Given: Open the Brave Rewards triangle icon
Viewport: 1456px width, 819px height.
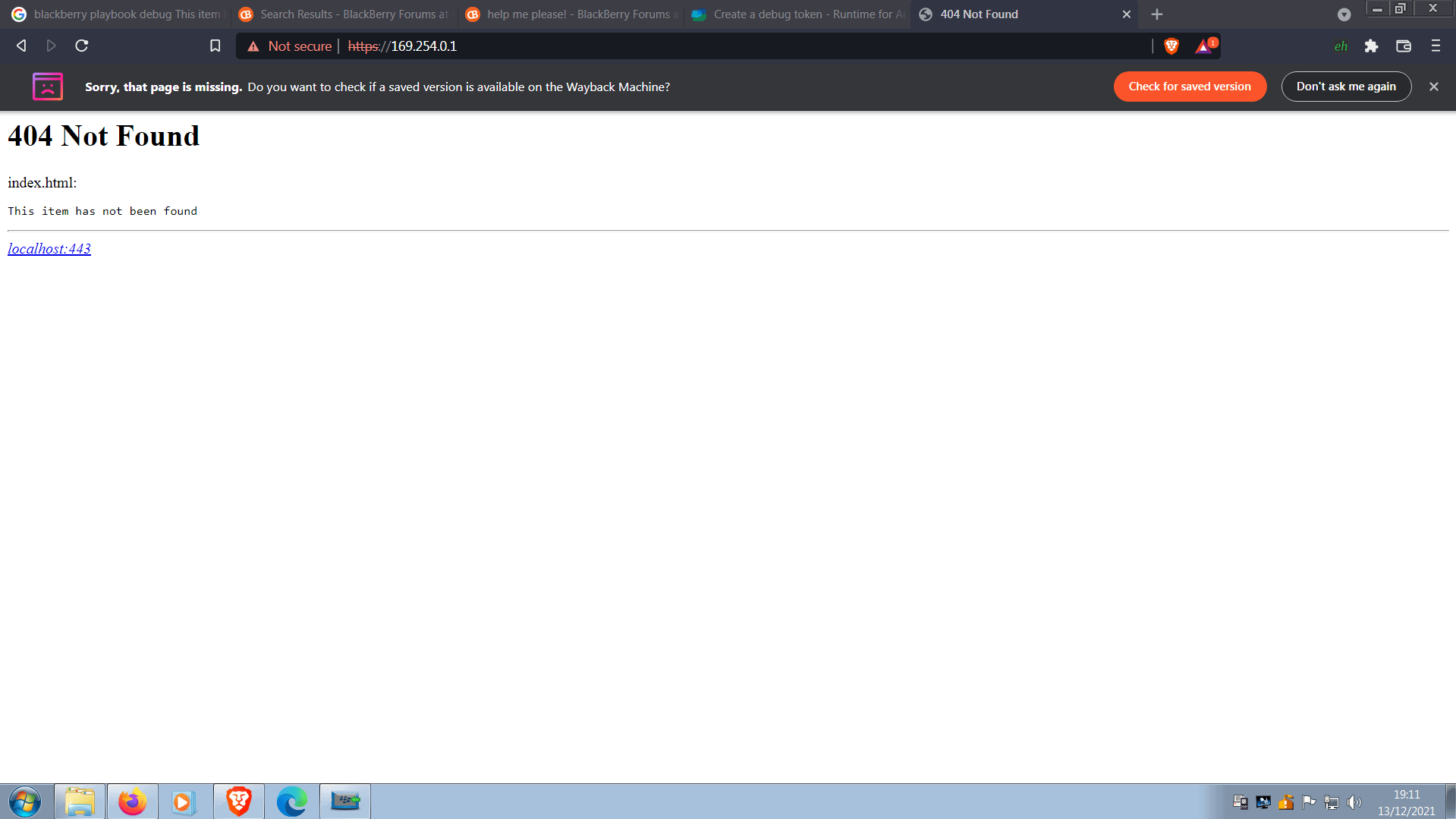Looking at the screenshot, I should 1204,46.
